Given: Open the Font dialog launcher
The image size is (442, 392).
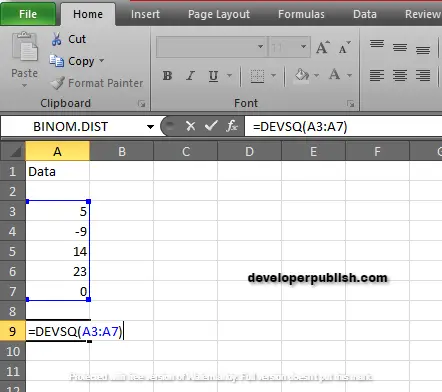Looking at the screenshot, I should pyautogui.click(x=350, y=104).
